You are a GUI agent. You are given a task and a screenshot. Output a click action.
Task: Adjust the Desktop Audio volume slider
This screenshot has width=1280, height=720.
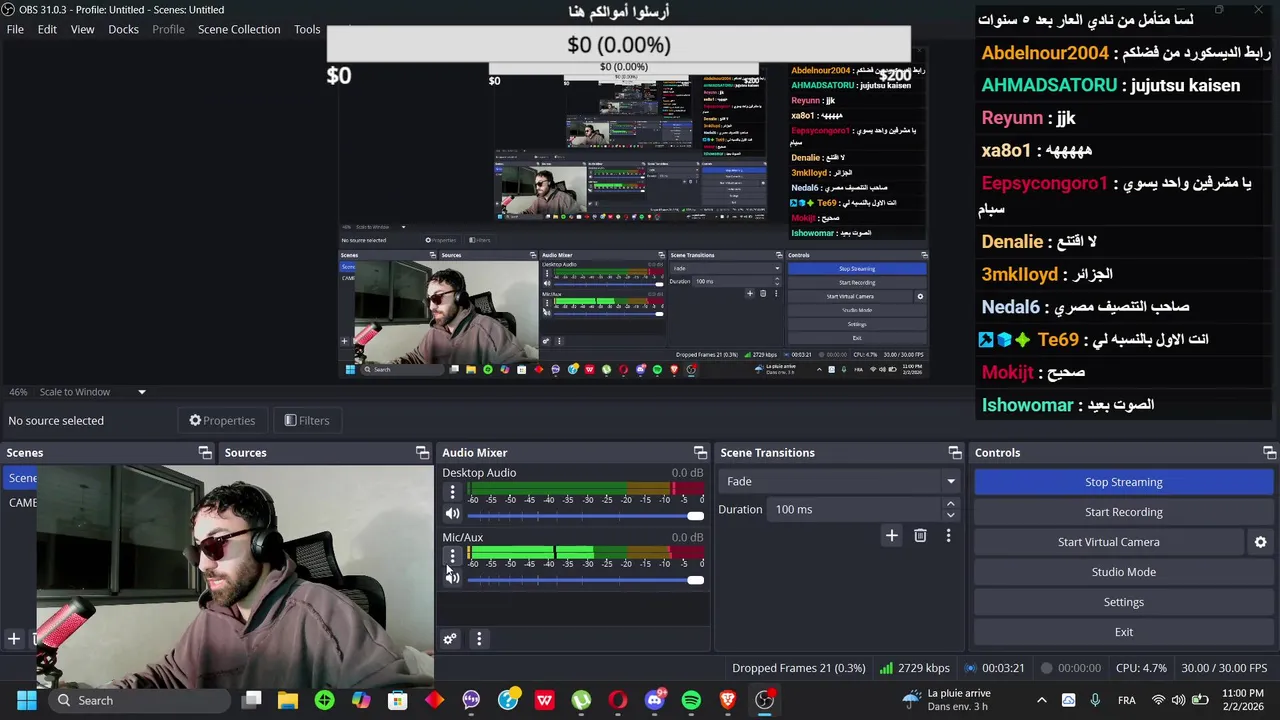coord(585,515)
